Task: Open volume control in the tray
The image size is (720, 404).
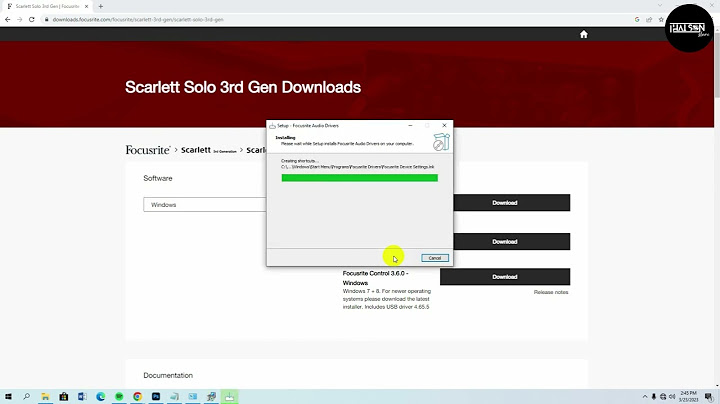Action: click(x=672, y=396)
